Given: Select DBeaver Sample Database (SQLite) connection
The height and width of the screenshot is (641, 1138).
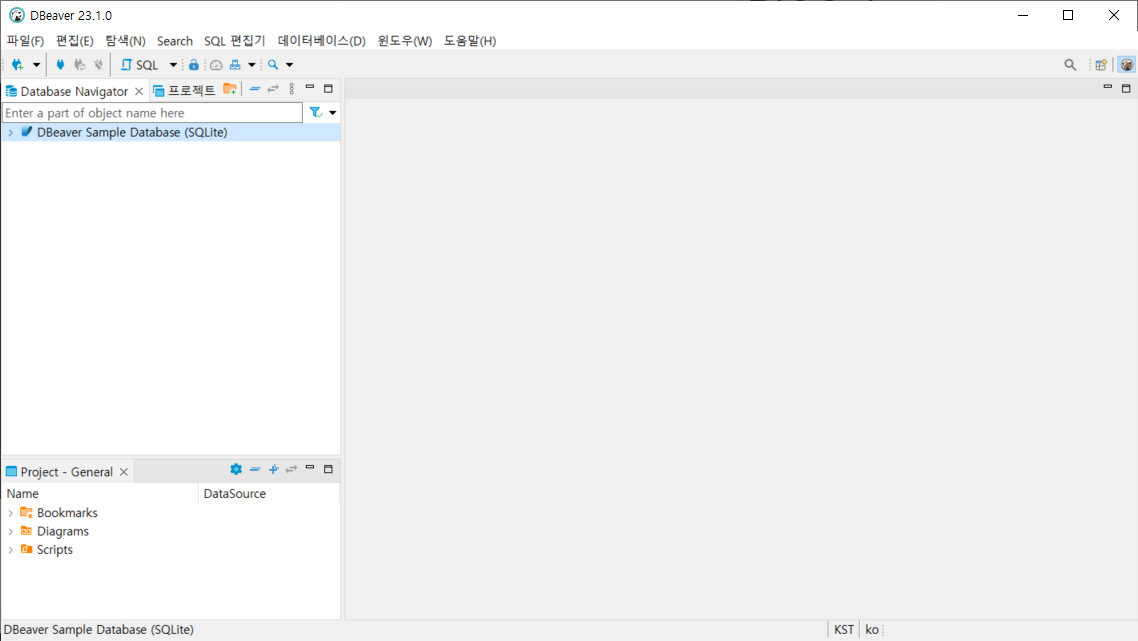Looking at the screenshot, I should point(171,132).
